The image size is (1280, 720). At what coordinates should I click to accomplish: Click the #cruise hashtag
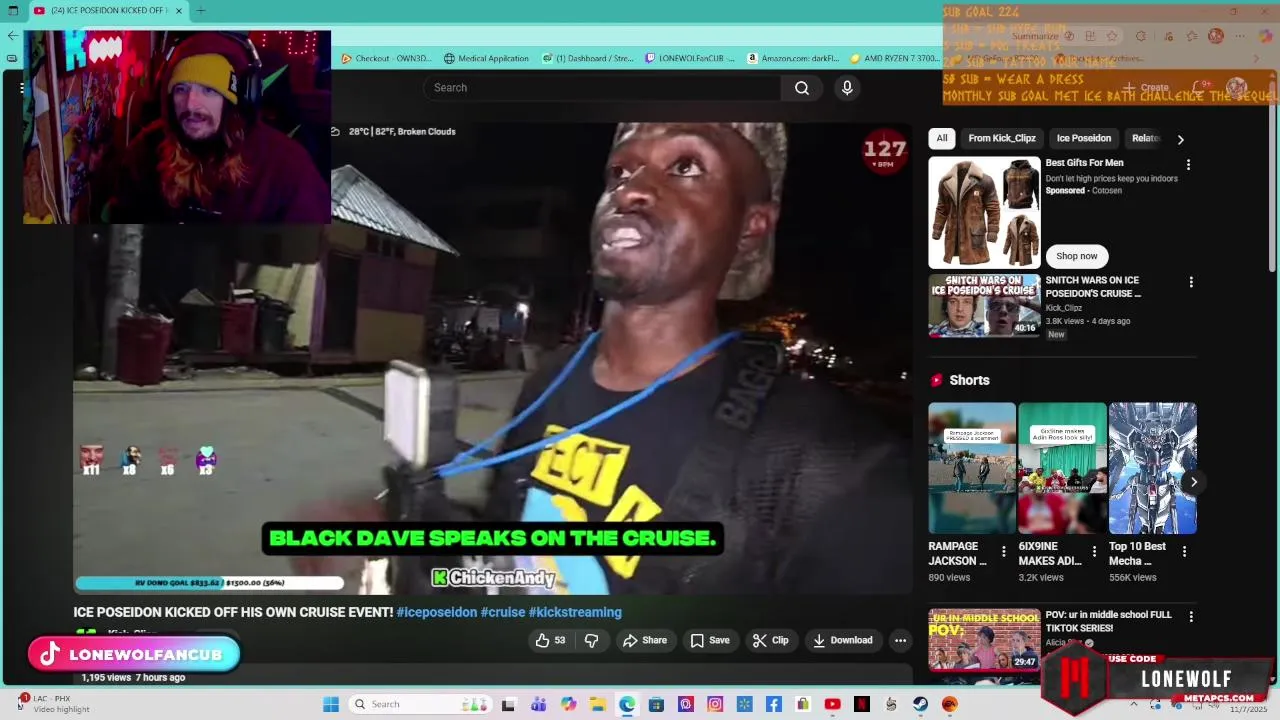coord(503,612)
